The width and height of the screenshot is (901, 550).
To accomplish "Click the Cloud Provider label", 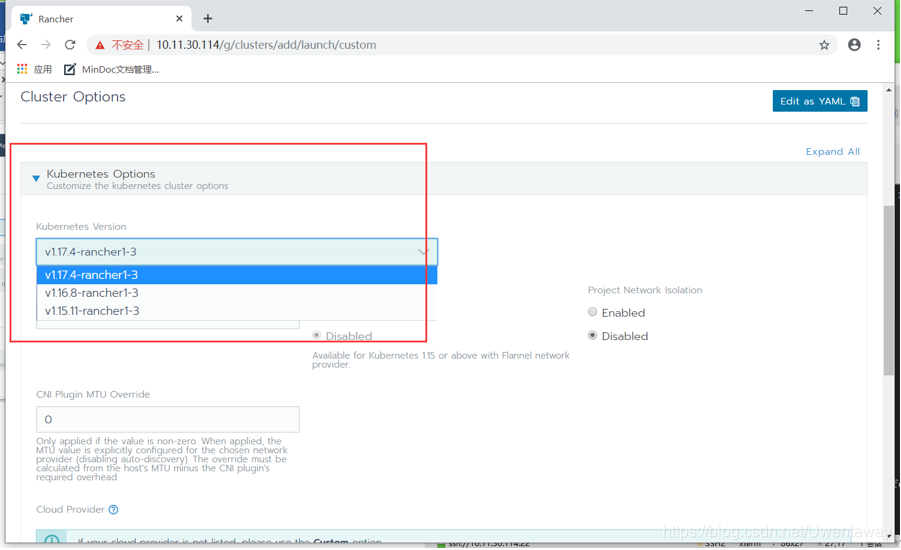I will pos(70,510).
